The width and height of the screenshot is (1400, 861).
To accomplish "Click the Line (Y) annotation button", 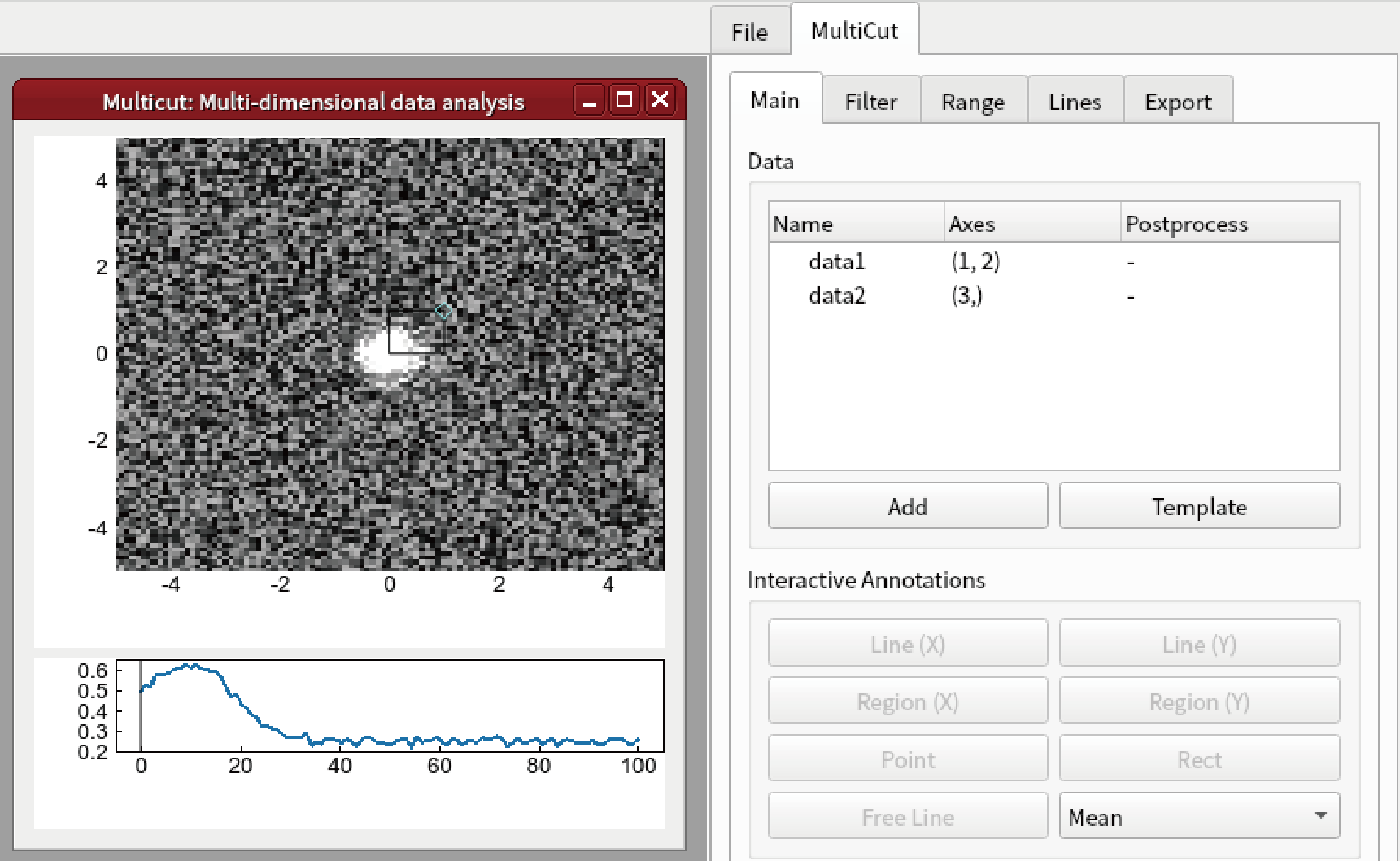I will point(1199,644).
